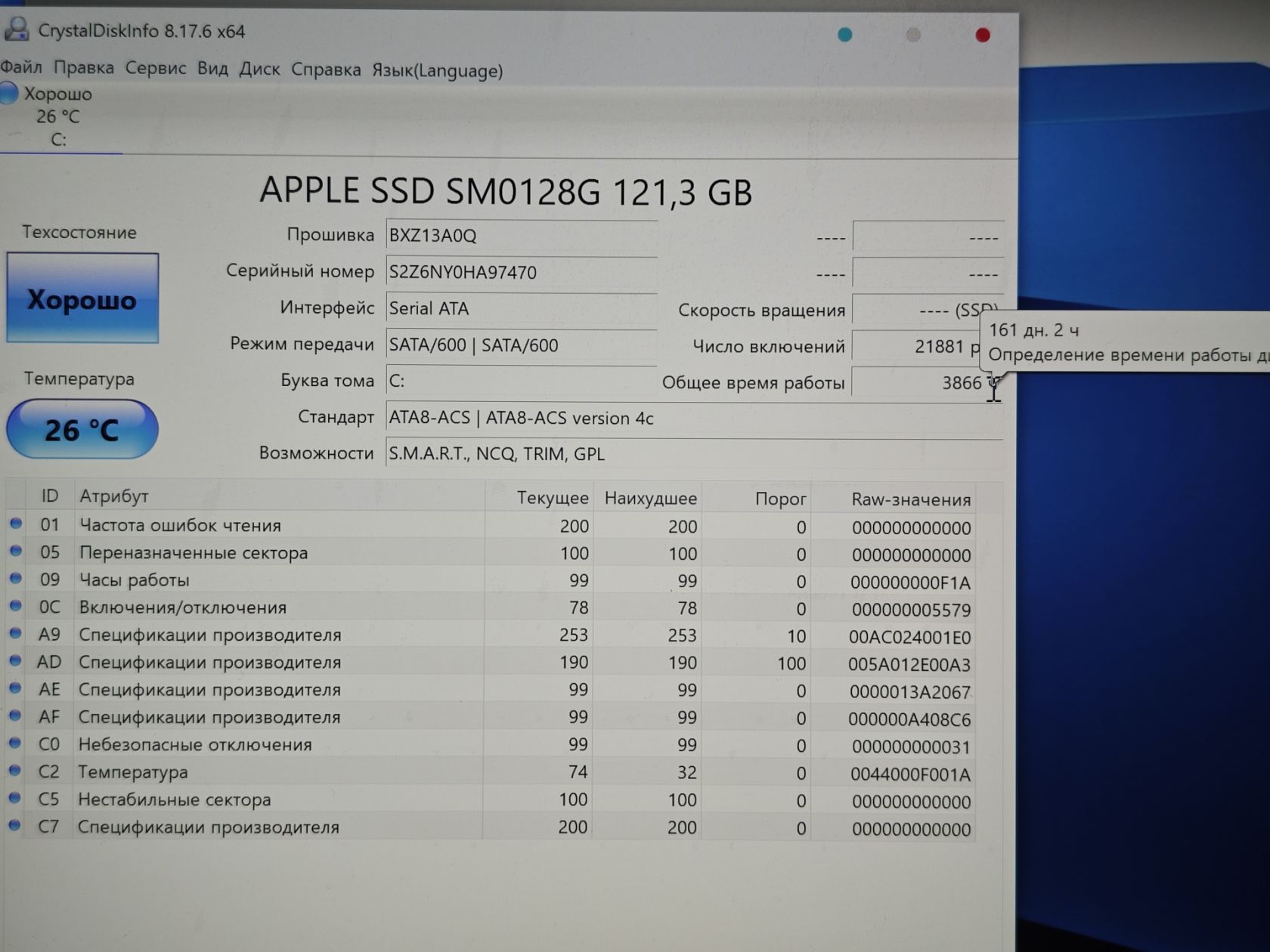
Task: Click status dot of attribute A9 row
Action: tap(15, 632)
